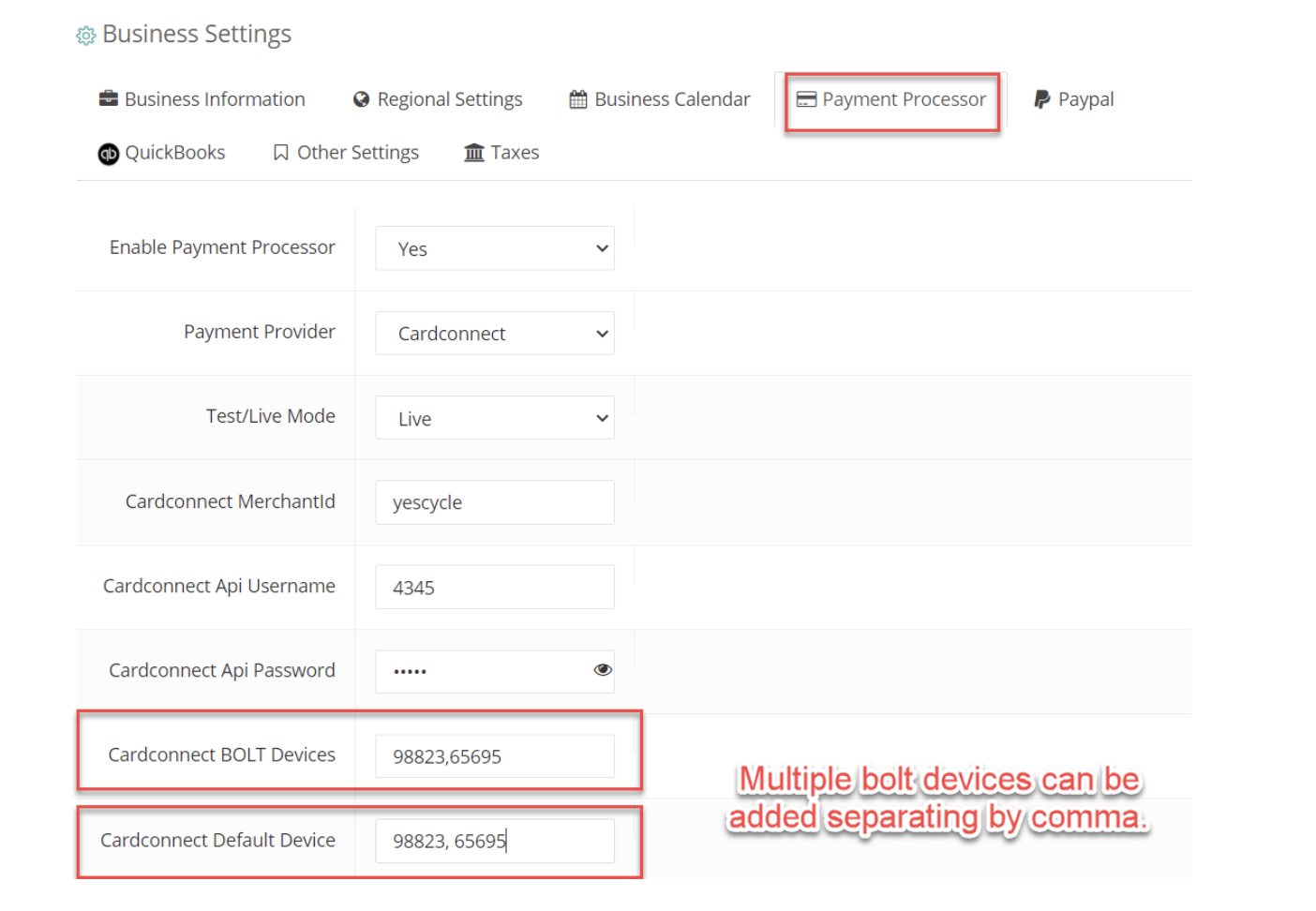Click the Cardconnect Default Device field
Screen dimensions: 1316x911
tap(495, 841)
